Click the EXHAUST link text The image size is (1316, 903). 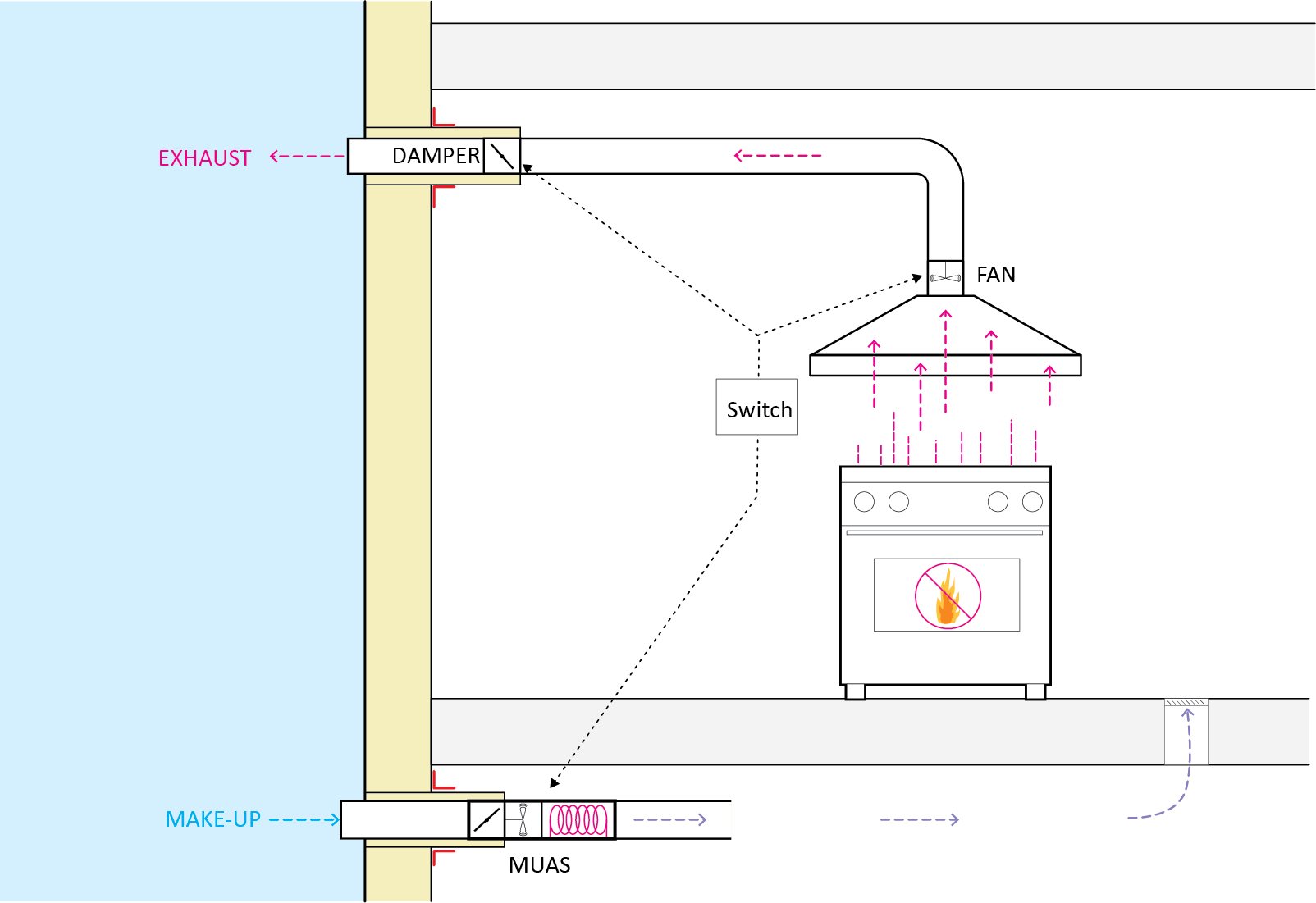click(x=204, y=157)
